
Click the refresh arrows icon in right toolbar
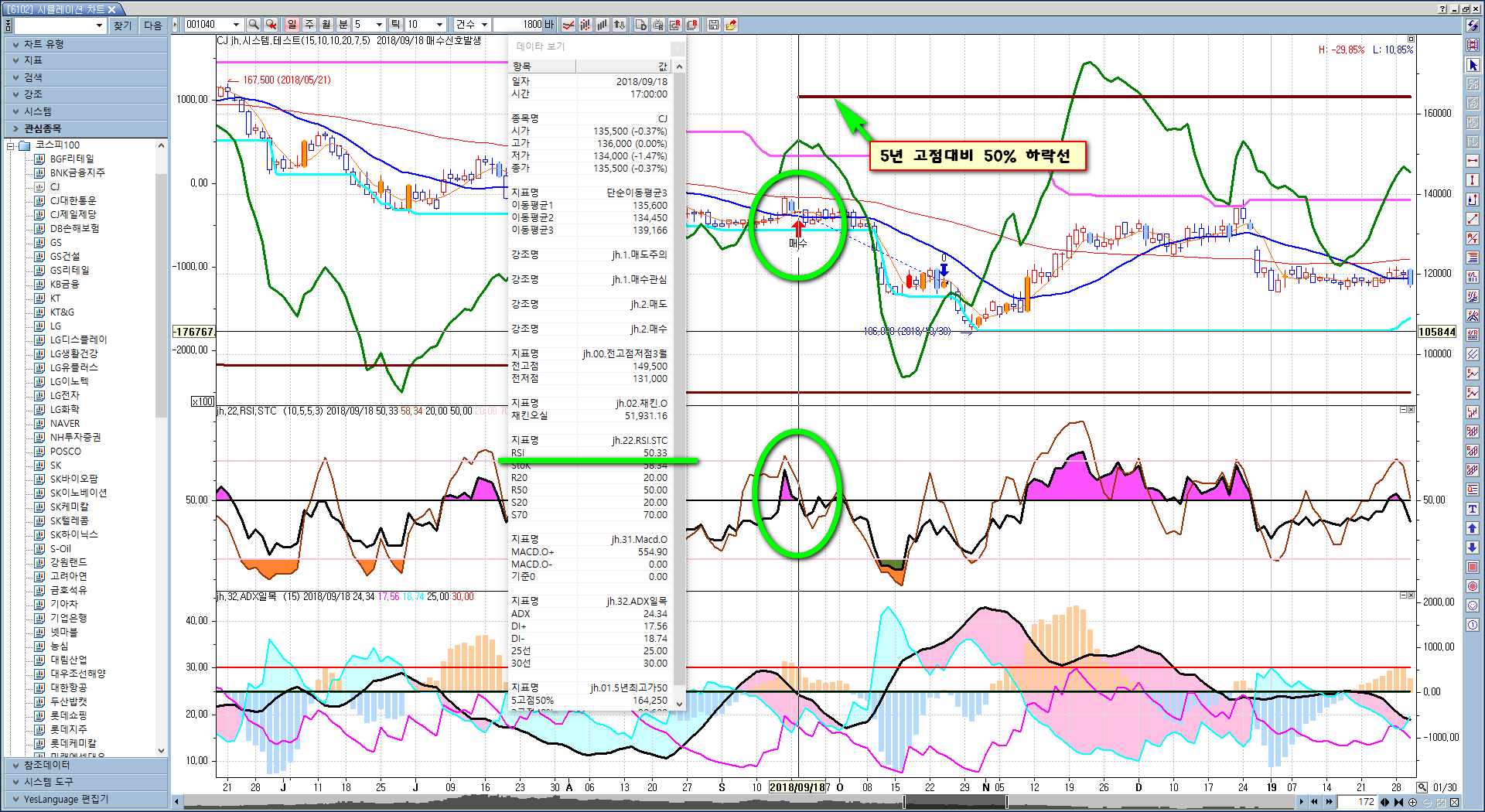(x=1473, y=26)
